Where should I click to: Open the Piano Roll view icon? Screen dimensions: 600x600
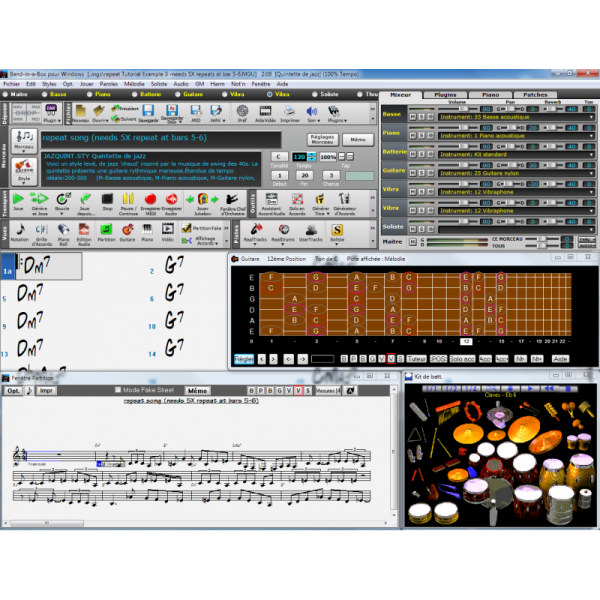(64, 229)
